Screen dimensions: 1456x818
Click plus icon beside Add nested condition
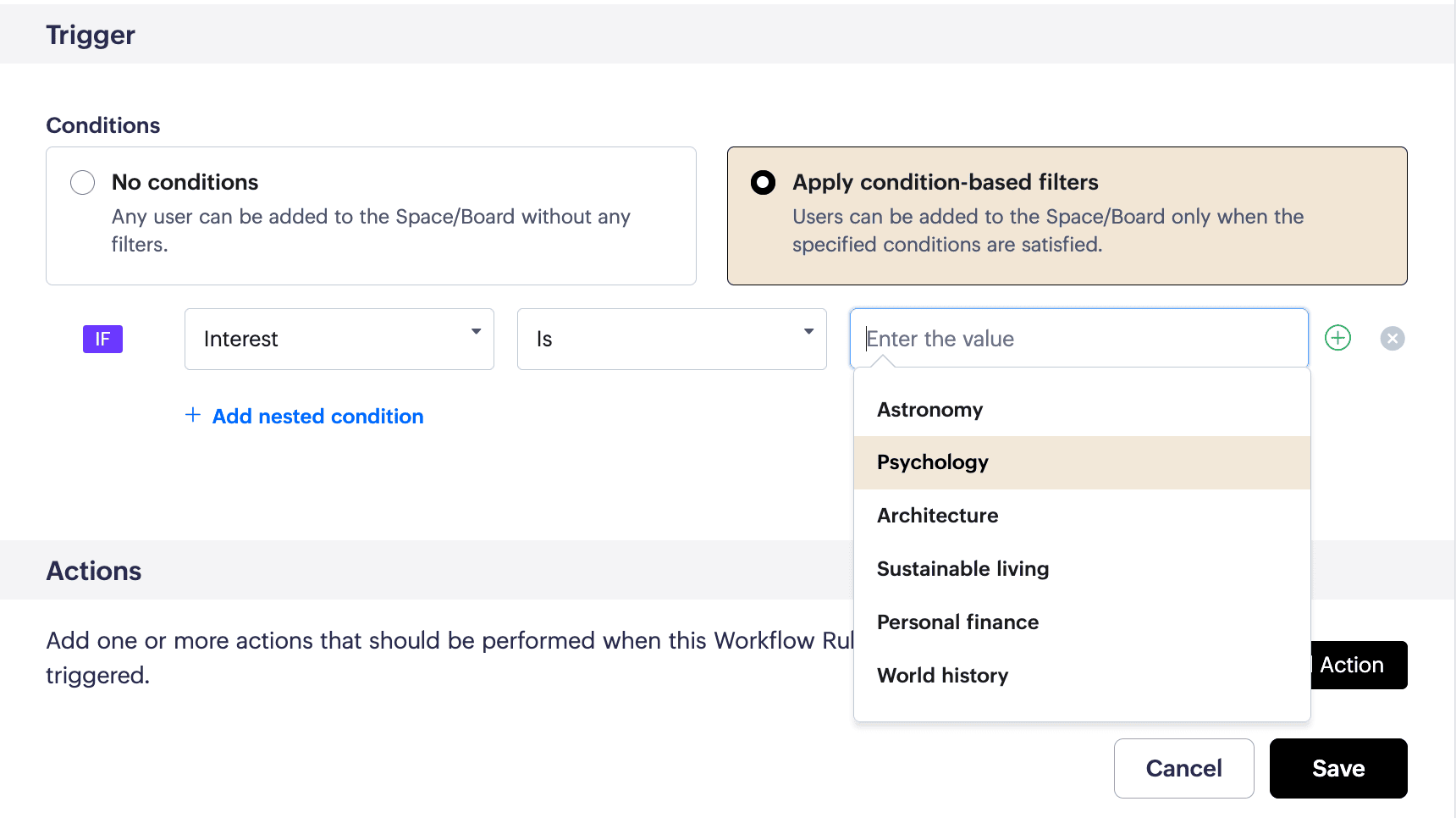click(193, 415)
